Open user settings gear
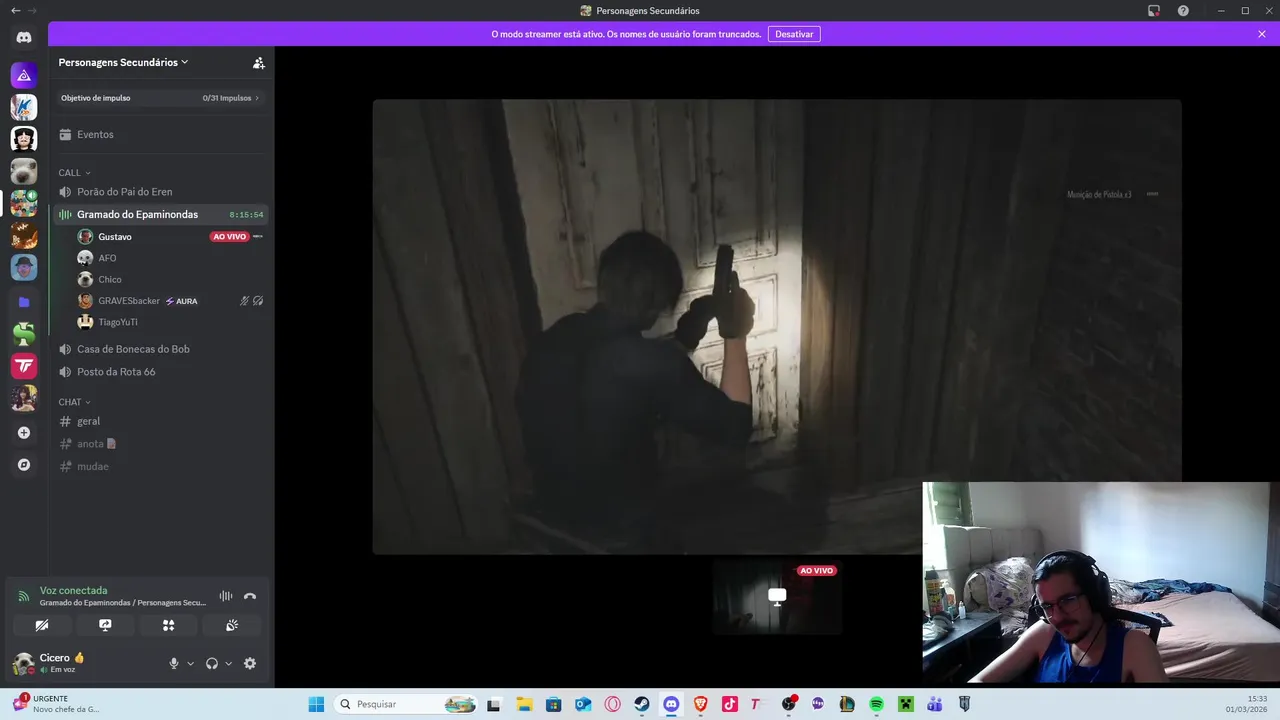This screenshot has width=1280, height=720. tap(250, 663)
